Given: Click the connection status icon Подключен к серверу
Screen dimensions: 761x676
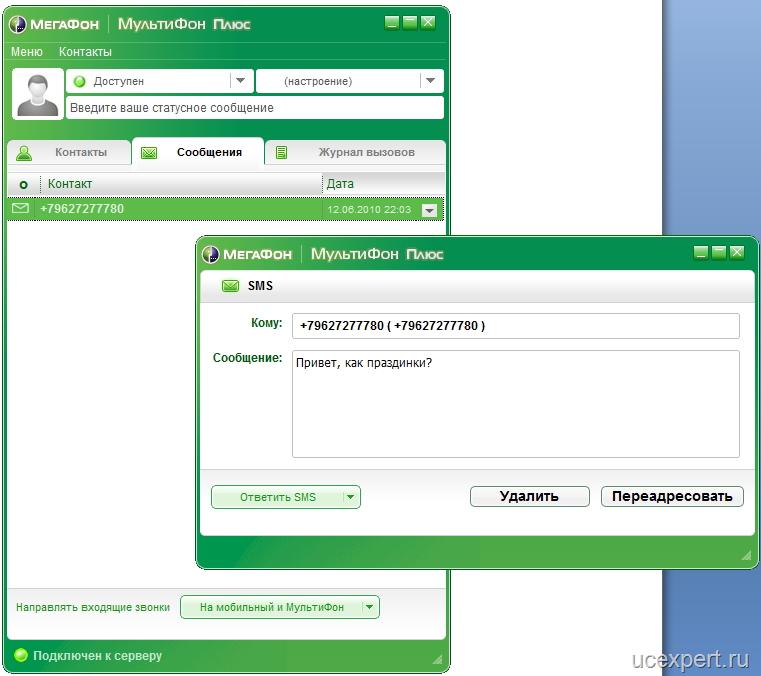Looking at the screenshot, I should tap(21, 655).
